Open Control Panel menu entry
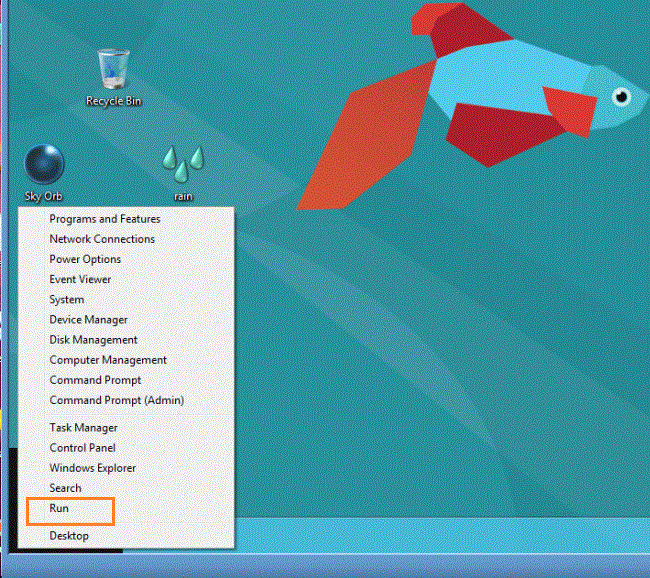 pos(126,448)
